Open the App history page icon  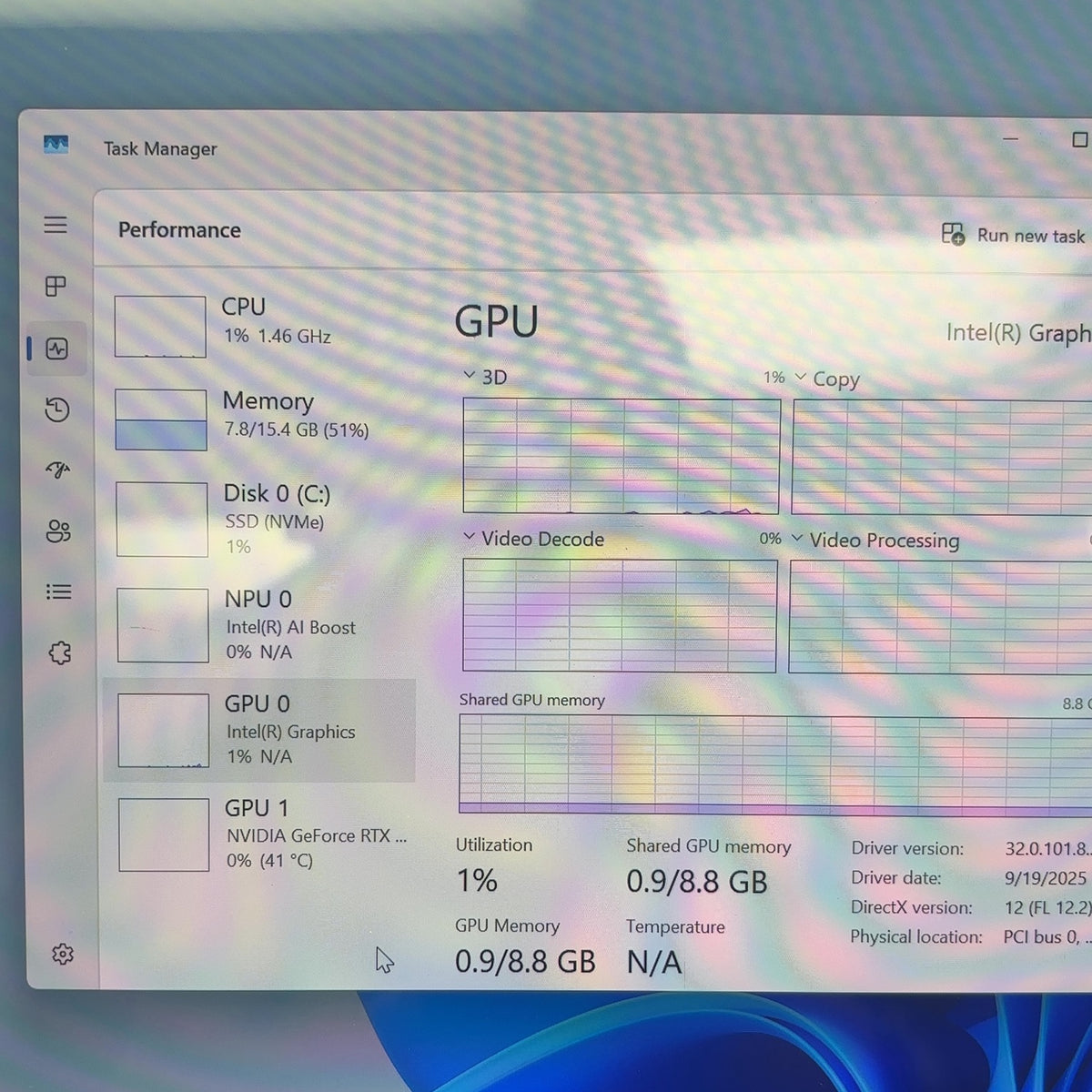(x=57, y=409)
